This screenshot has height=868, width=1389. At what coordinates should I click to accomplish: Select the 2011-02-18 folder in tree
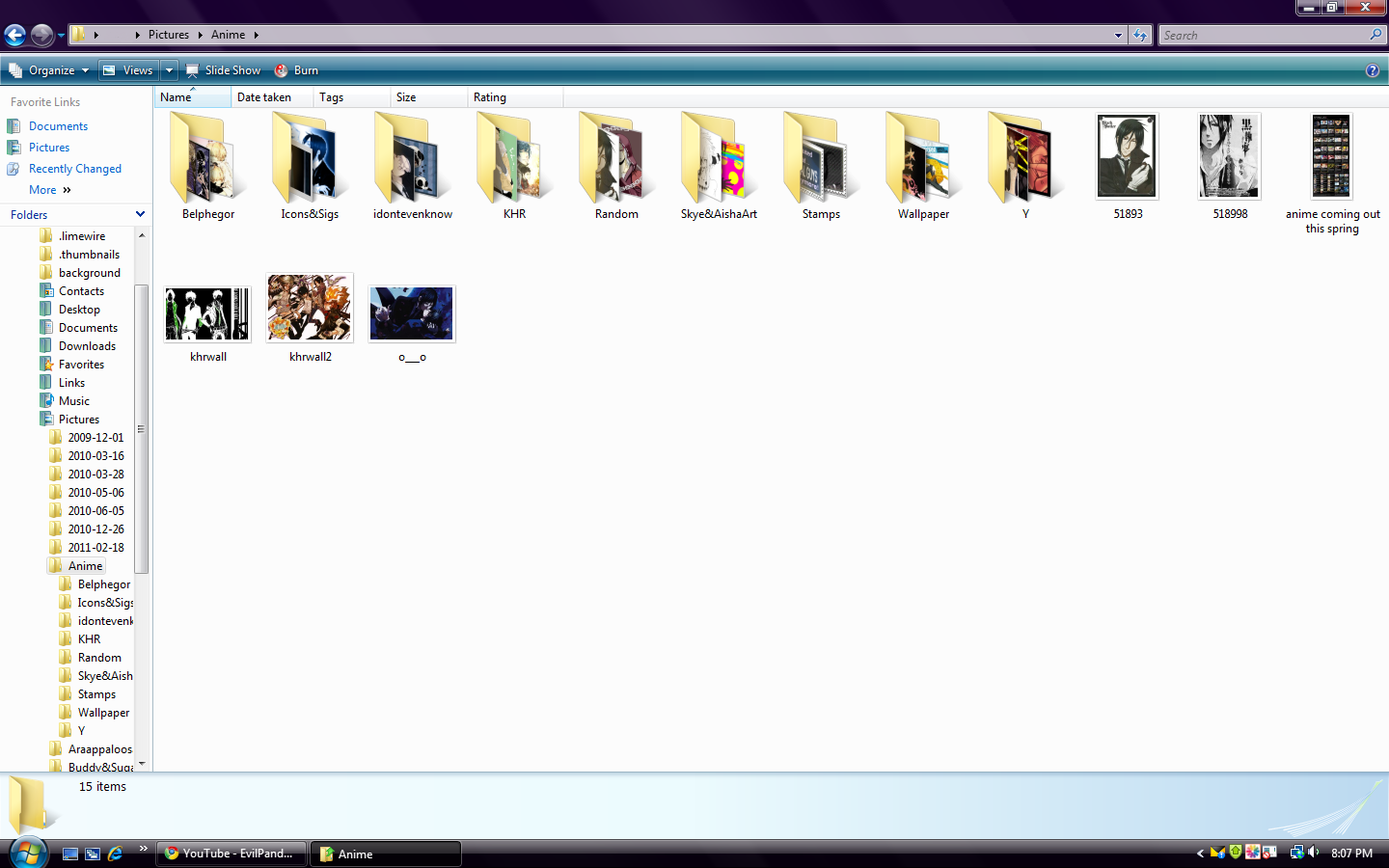pyautogui.click(x=95, y=548)
